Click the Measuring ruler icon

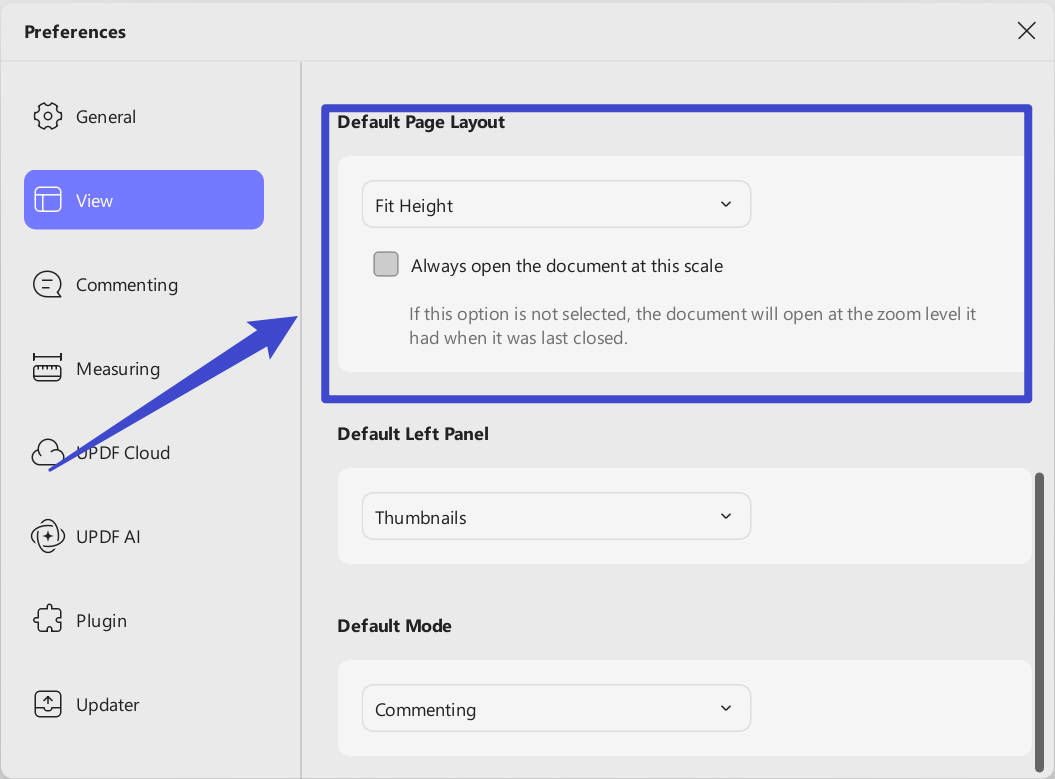[48, 369]
